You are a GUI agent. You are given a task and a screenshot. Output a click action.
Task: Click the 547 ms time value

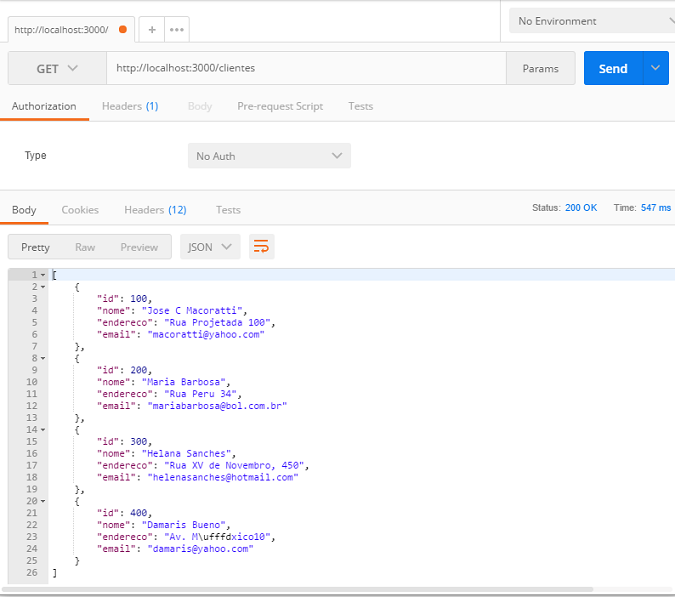[656, 207]
